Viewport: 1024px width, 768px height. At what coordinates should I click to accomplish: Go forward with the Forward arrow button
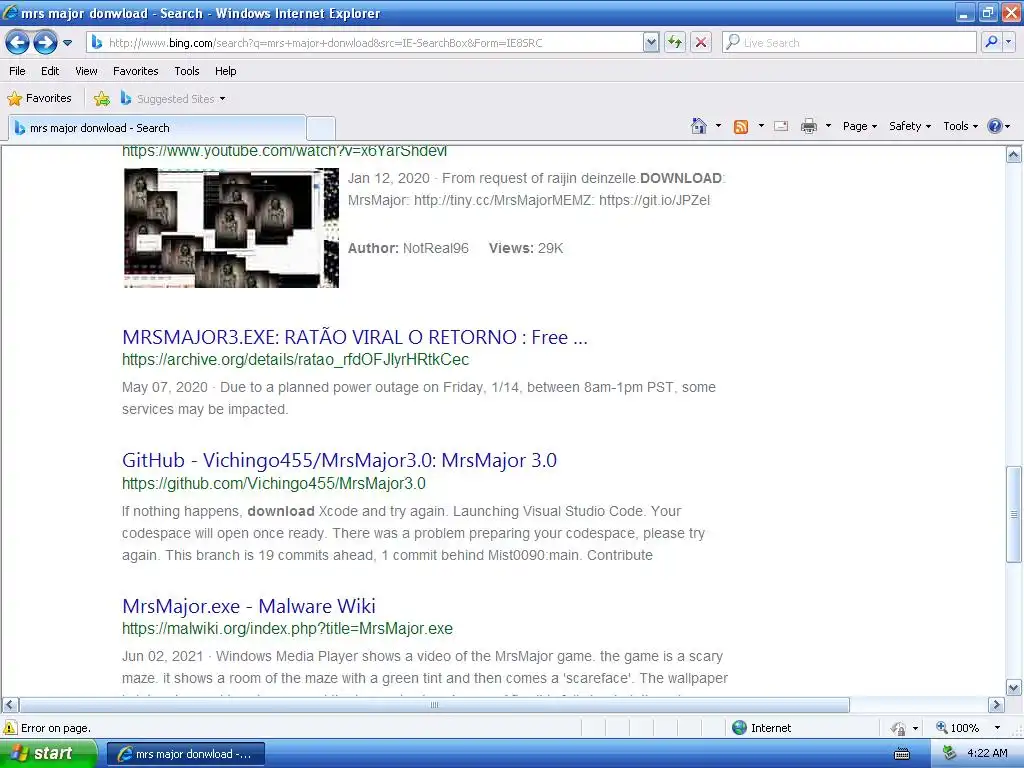point(45,43)
